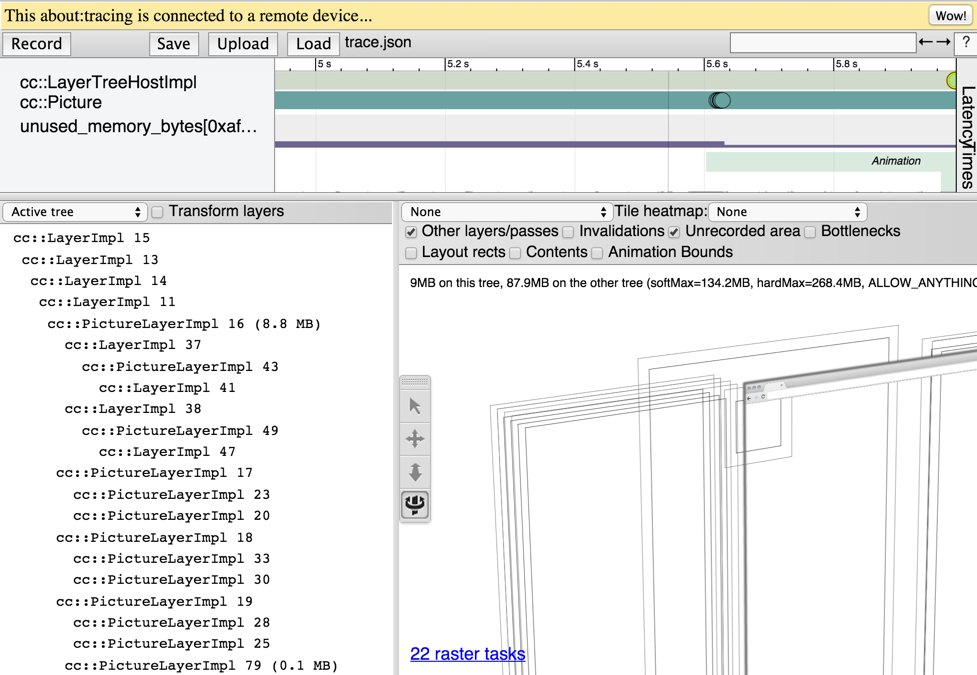Open the Latency Times side tab
Screen dimensions: 977x675
click(967, 137)
